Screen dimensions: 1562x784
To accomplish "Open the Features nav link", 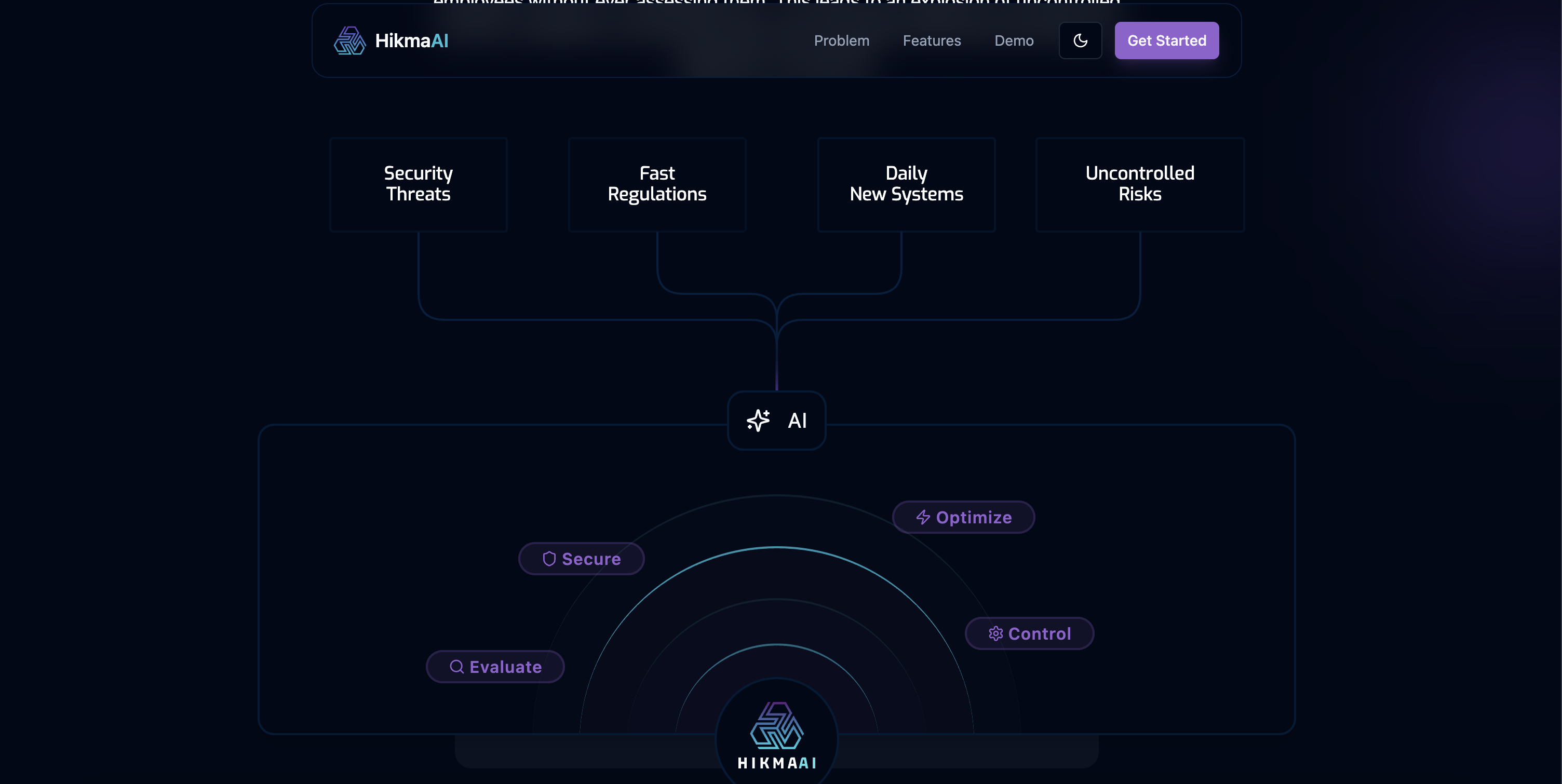I will click(x=932, y=40).
